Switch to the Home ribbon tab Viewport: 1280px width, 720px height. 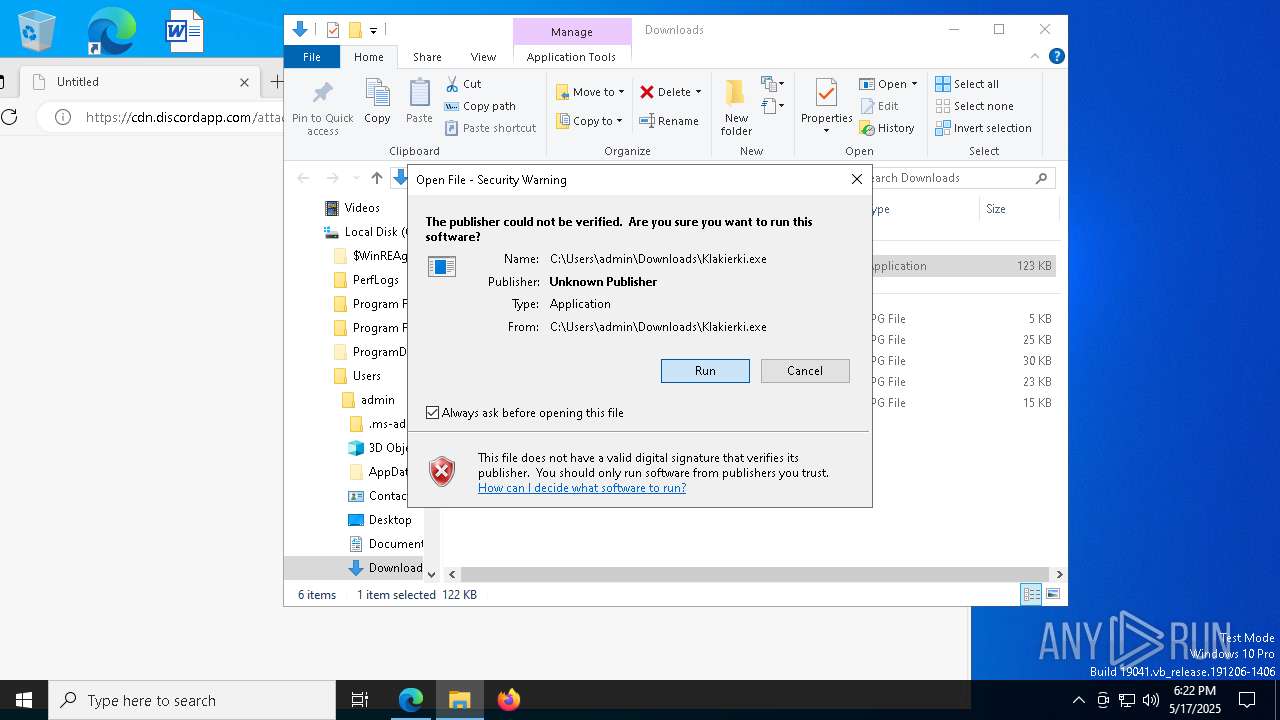point(368,57)
